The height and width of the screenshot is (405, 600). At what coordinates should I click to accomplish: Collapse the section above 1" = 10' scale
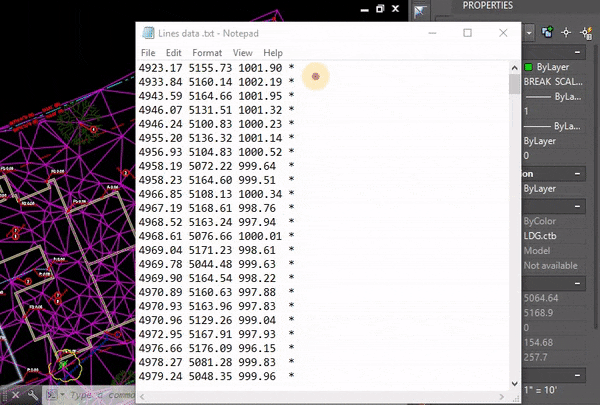(x=577, y=375)
